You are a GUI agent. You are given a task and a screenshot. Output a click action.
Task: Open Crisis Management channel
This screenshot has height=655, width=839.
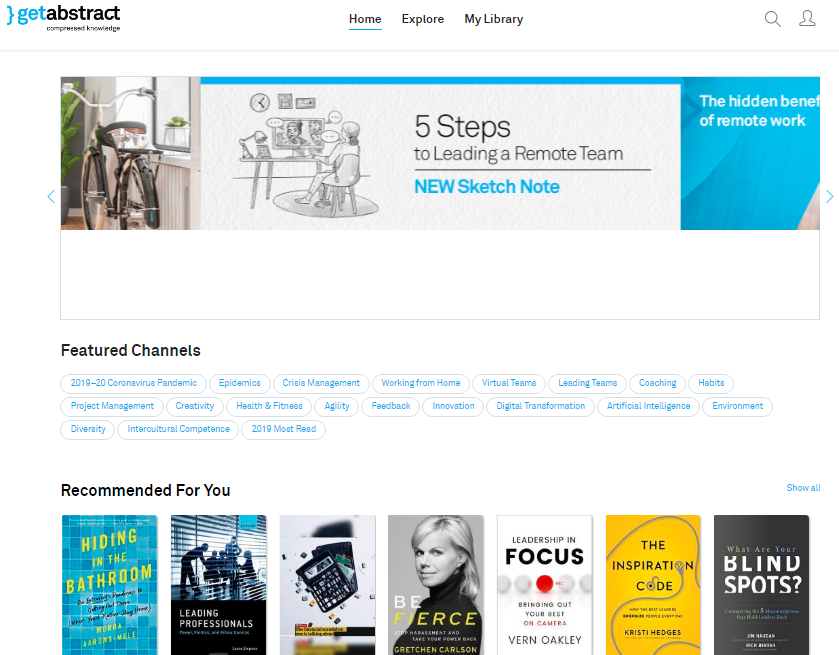tap(321, 383)
